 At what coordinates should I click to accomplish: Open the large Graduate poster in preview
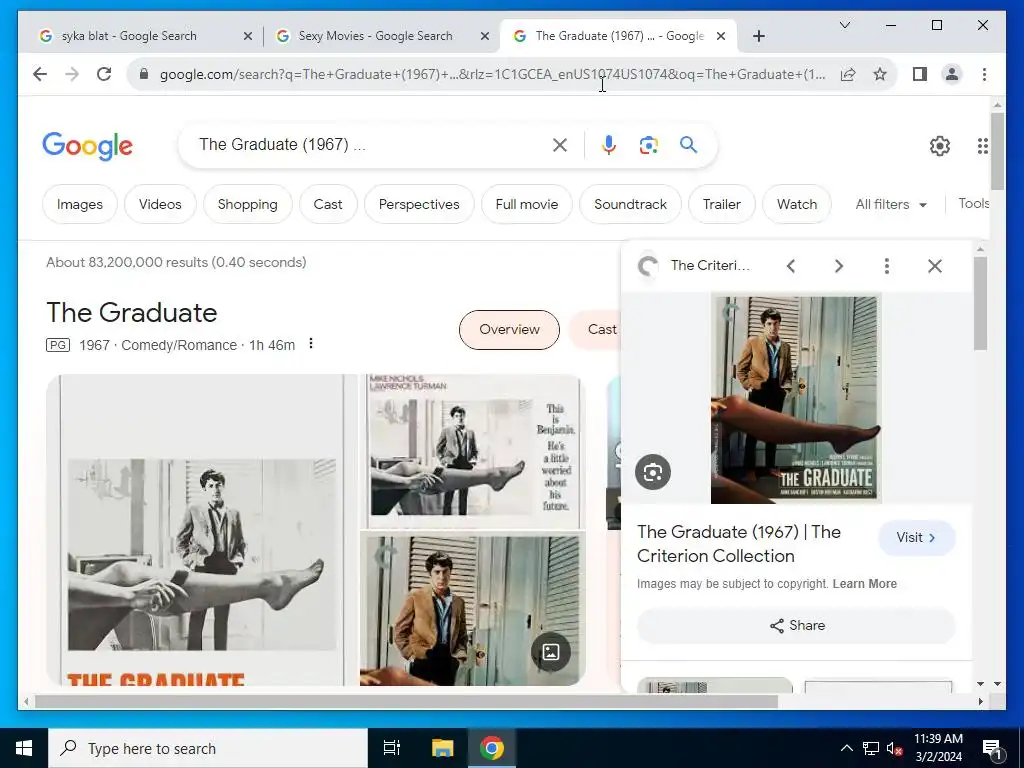pyautogui.click(x=796, y=399)
